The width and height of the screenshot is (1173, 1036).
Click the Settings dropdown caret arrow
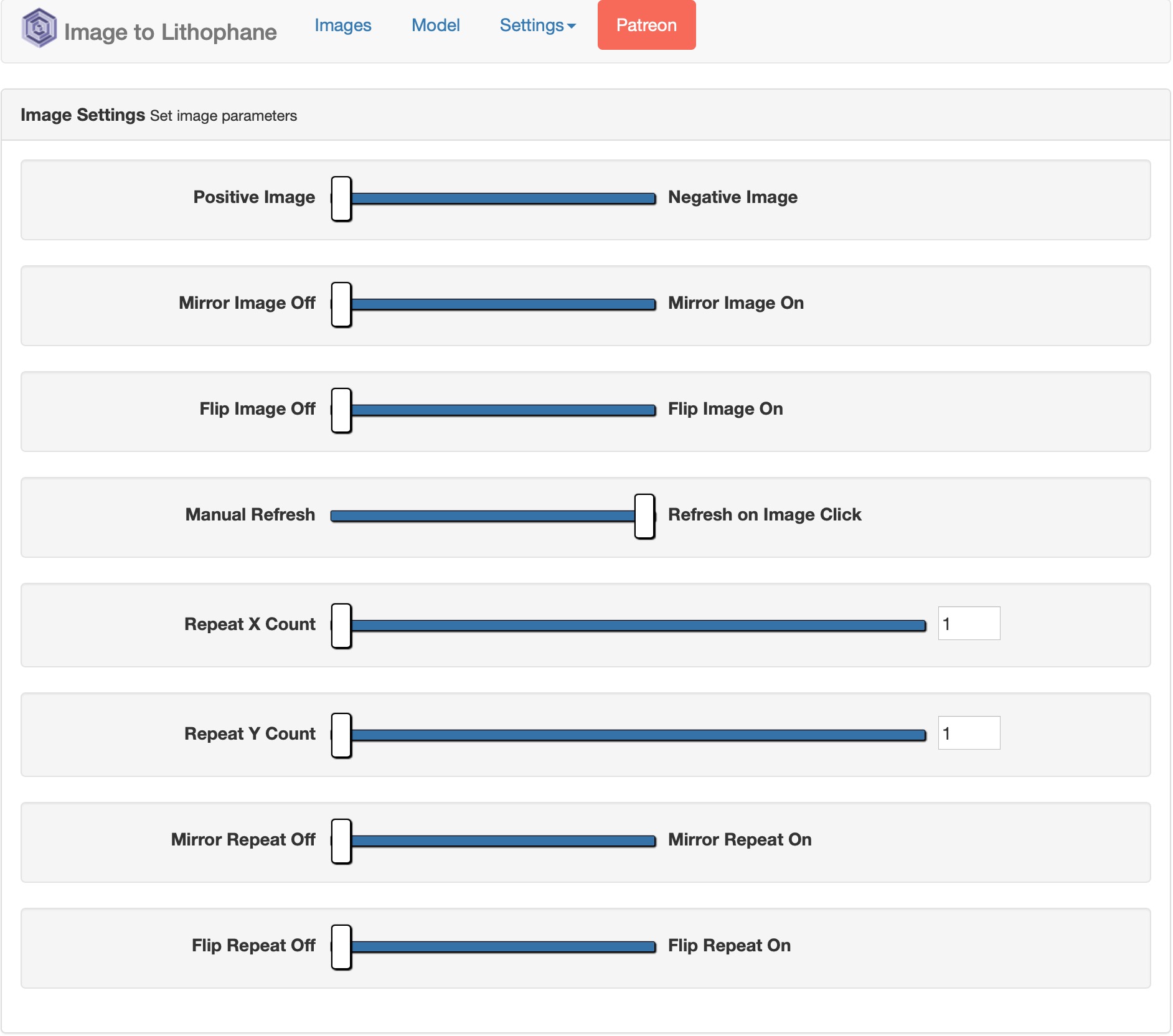(x=572, y=26)
